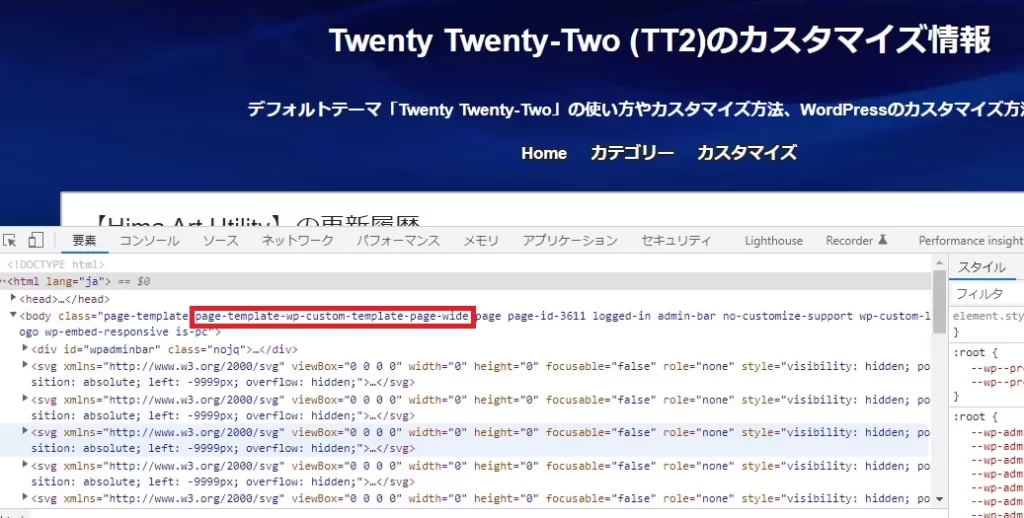Select the html lang="ja" line

click(466, 282)
